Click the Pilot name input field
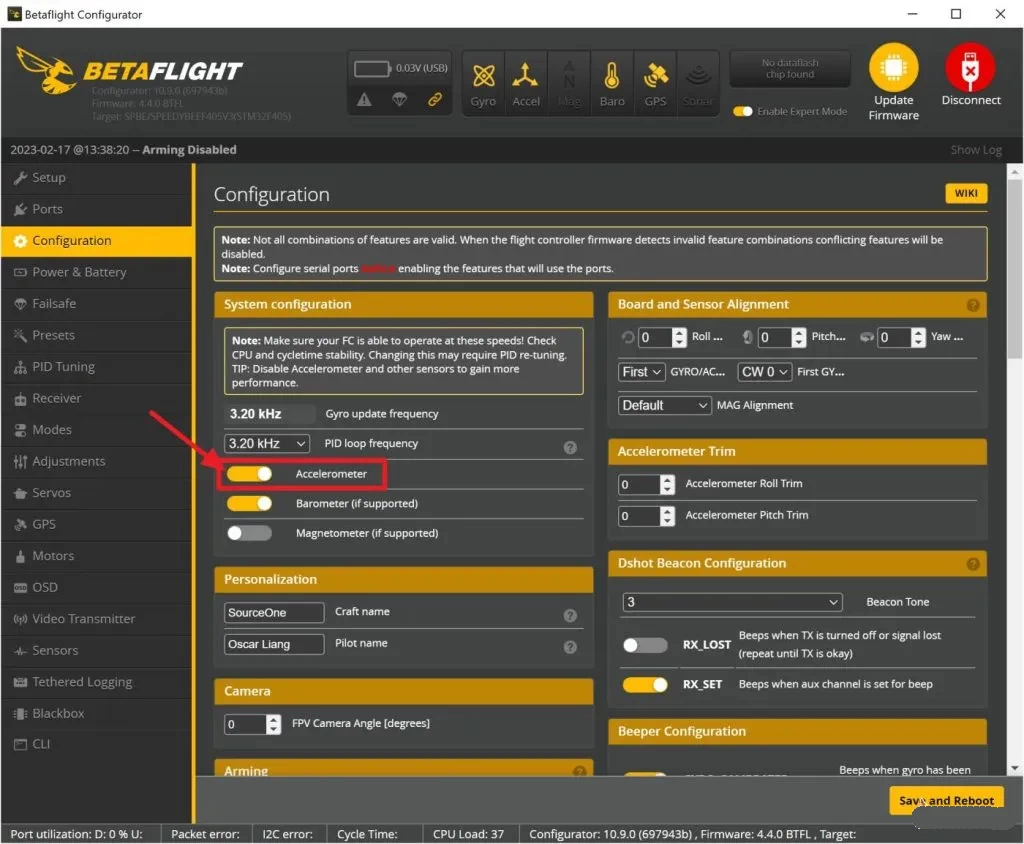Image resolution: width=1024 pixels, height=844 pixels. coord(274,644)
